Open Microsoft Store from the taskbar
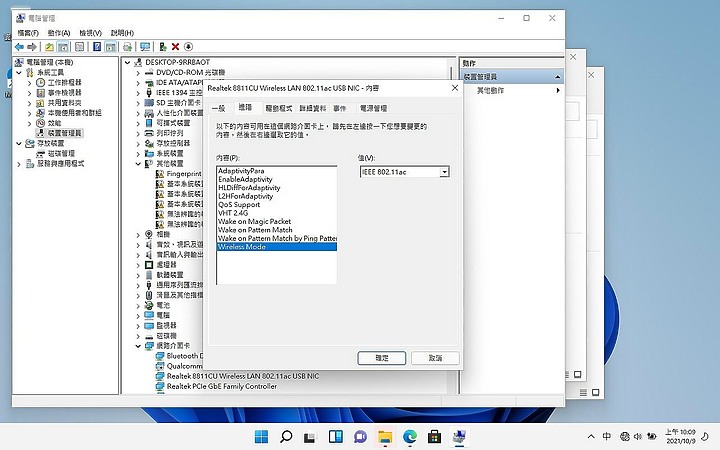Image resolution: width=720 pixels, height=450 pixels. (434, 436)
